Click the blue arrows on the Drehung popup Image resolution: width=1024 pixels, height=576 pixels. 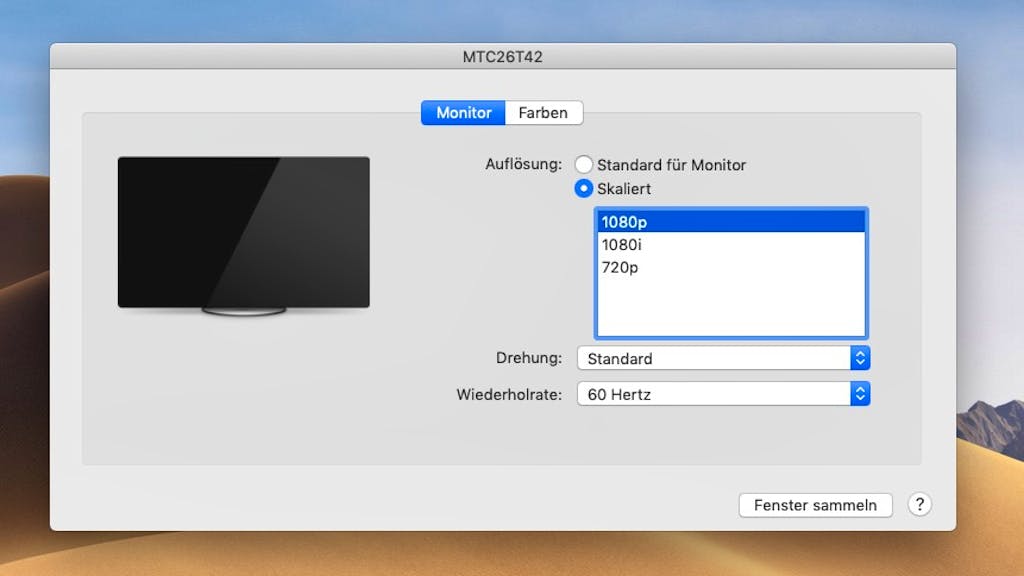(860, 358)
